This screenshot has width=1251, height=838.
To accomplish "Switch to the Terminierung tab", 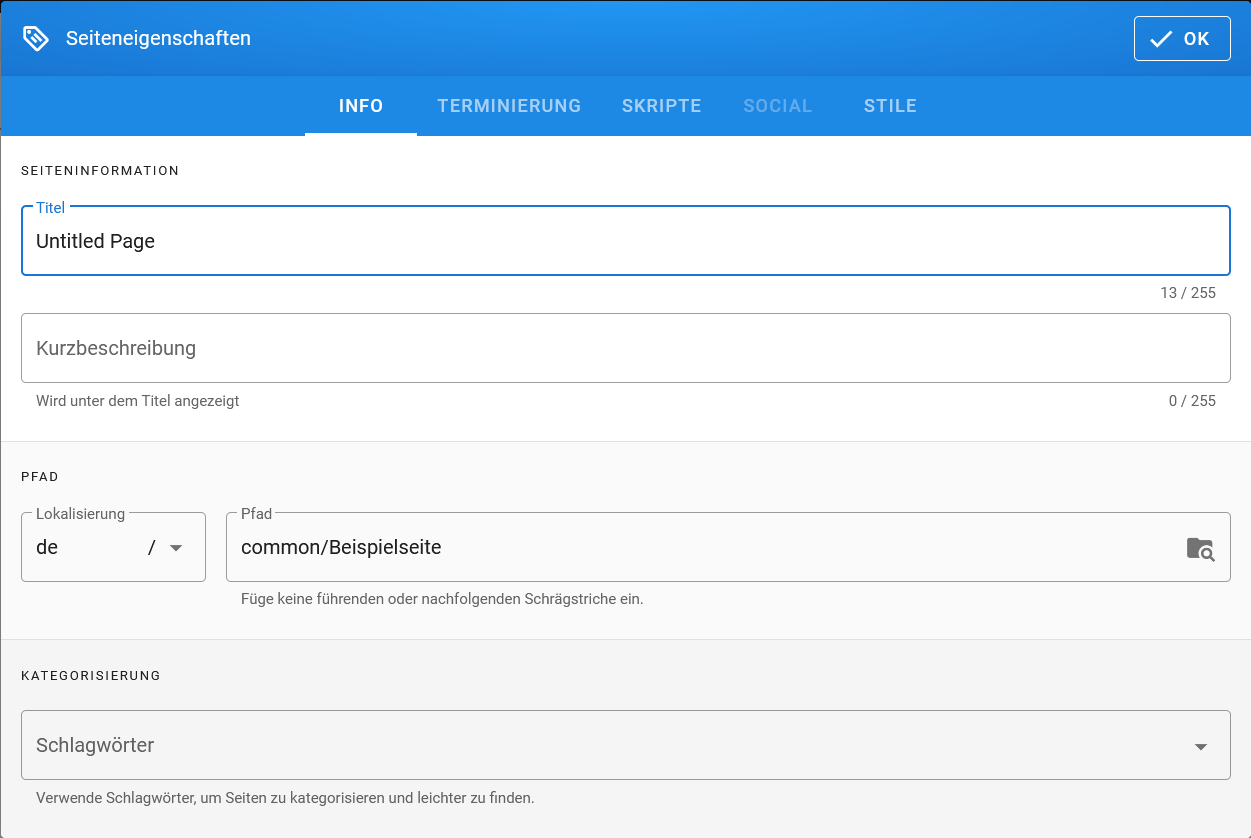I will click(x=509, y=106).
